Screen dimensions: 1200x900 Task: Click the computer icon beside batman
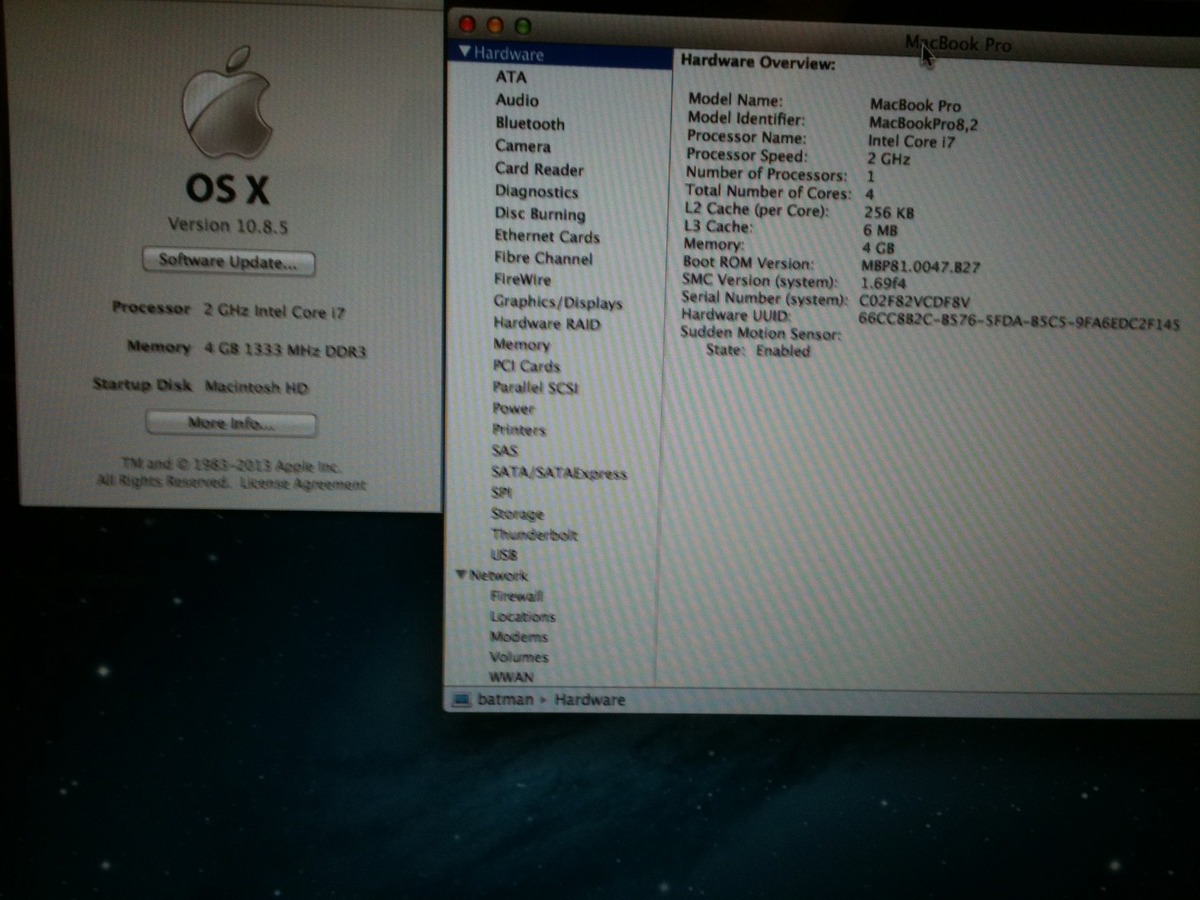point(461,700)
